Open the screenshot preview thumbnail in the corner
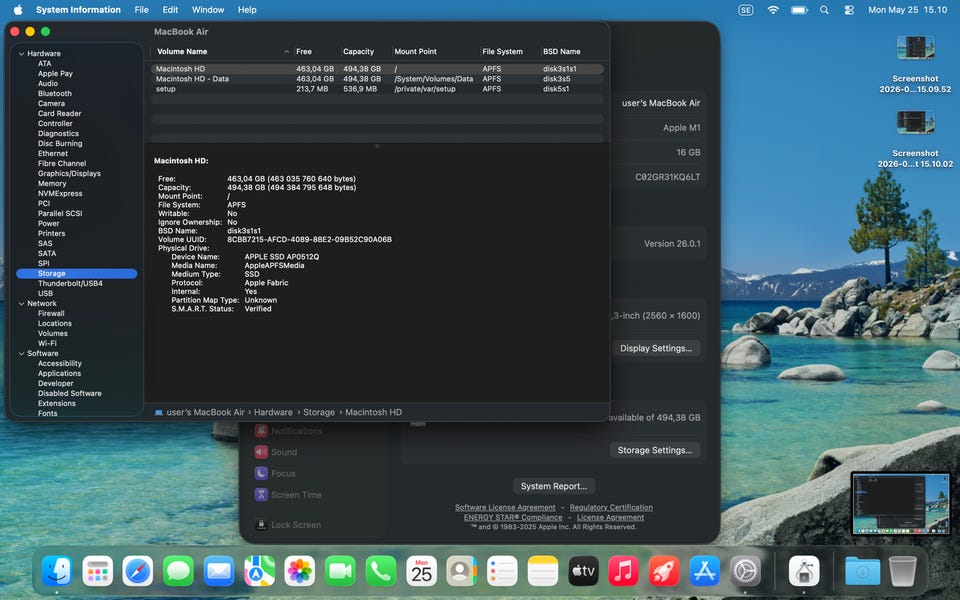This screenshot has width=960, height=600. pyautogui.click(x=901, y=503)
